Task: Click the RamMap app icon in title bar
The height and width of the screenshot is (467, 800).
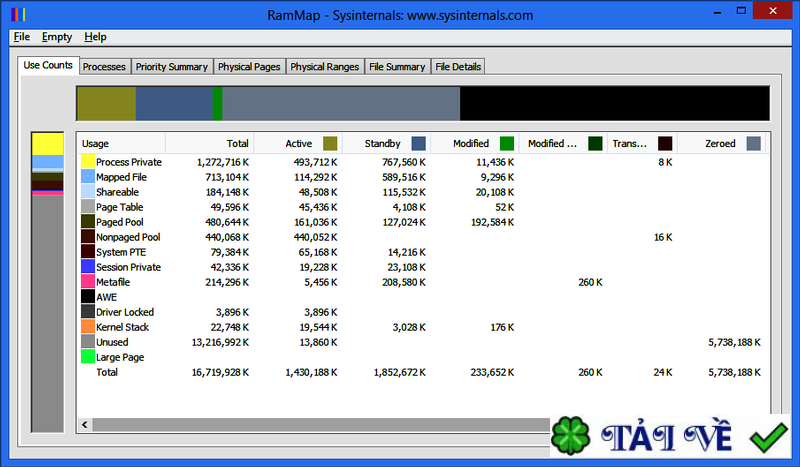Action: tap(18, 15)
